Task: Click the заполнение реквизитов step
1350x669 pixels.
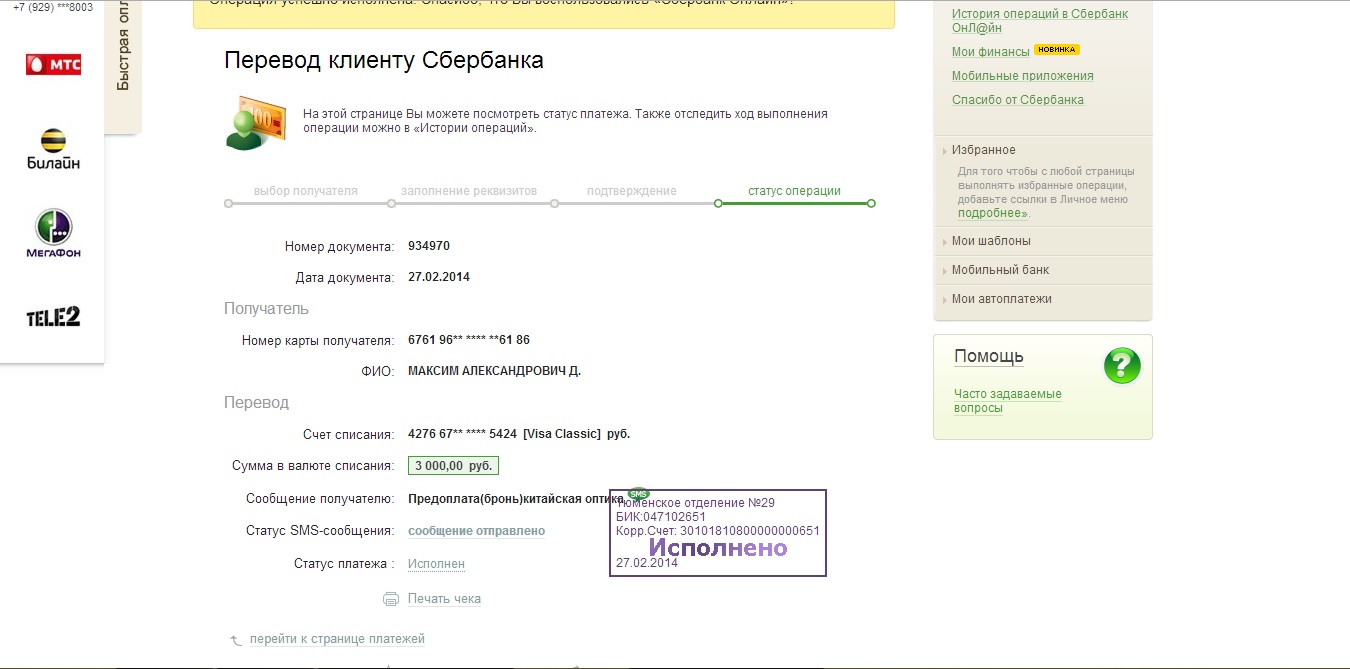Action: 469,191
